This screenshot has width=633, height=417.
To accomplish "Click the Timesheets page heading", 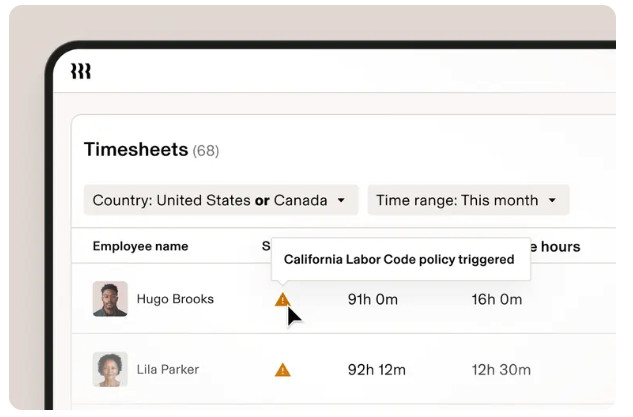I will point(136,149).
